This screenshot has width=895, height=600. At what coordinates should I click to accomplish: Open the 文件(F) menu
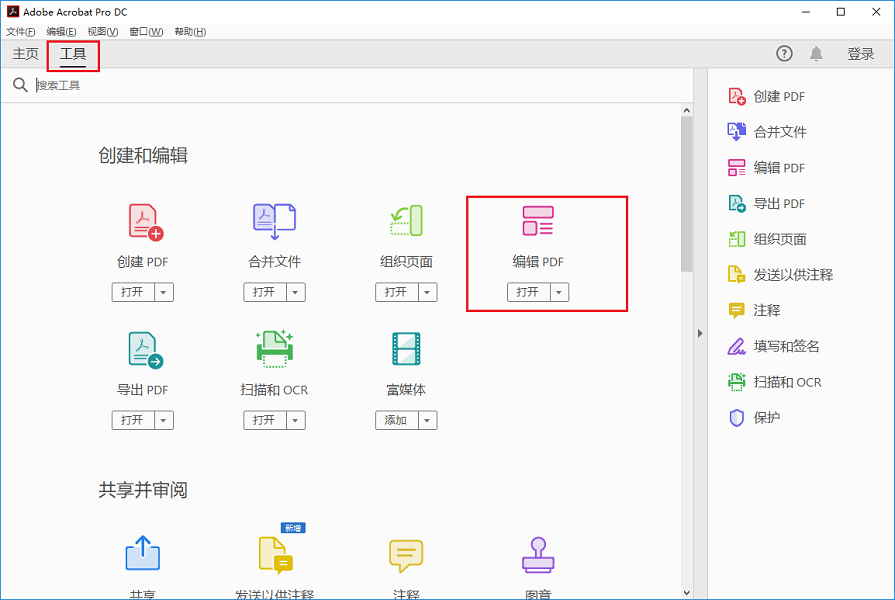click(x=21, y=32)
